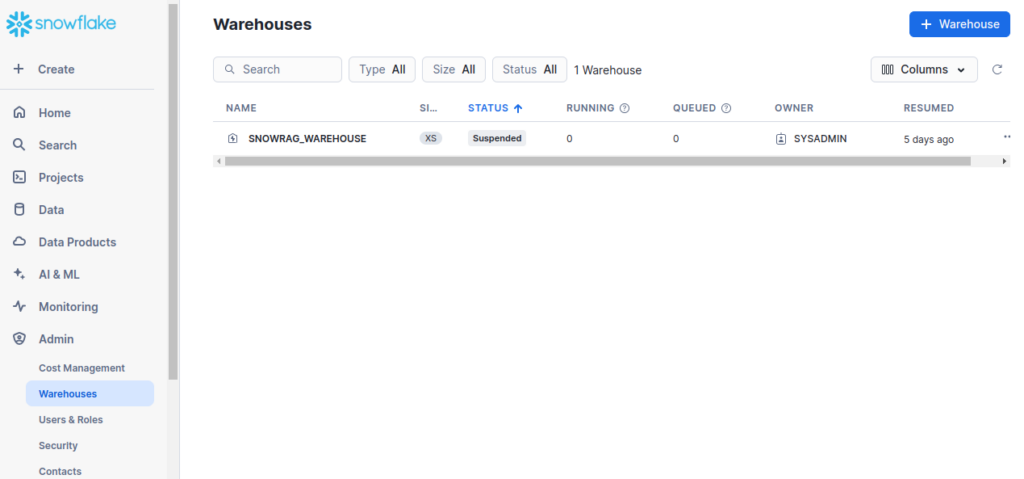The image size is (1024, 479).
Task: Select Contacts under Admin
Action: [x=60, y=471]
